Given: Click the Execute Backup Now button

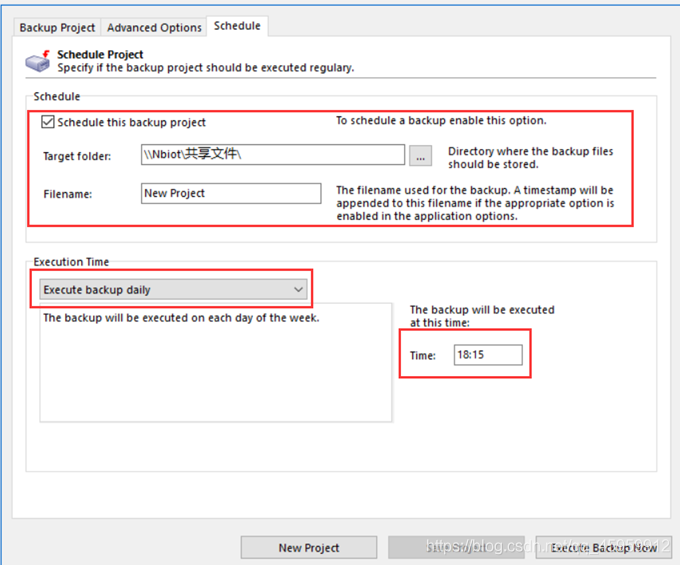Looking at the screenshot, I should (x=604, y=548).
